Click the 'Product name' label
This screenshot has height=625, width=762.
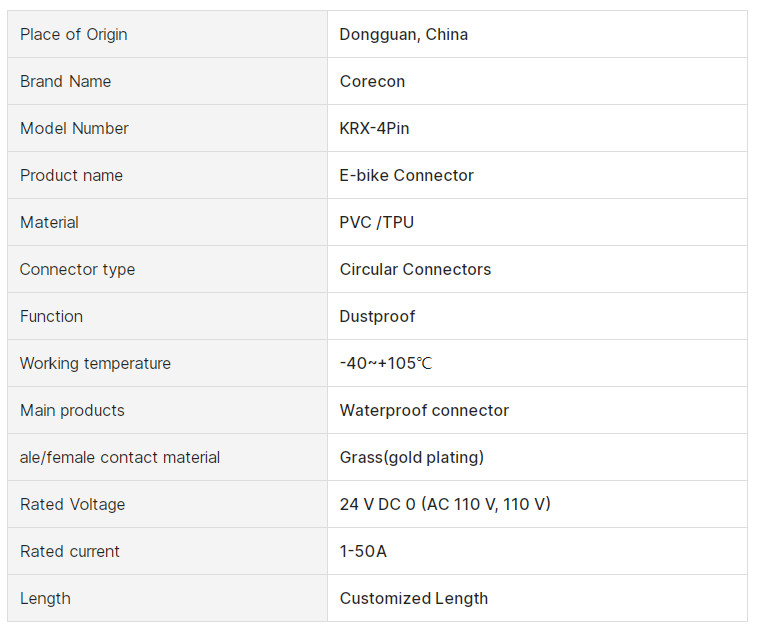[71, 175]
